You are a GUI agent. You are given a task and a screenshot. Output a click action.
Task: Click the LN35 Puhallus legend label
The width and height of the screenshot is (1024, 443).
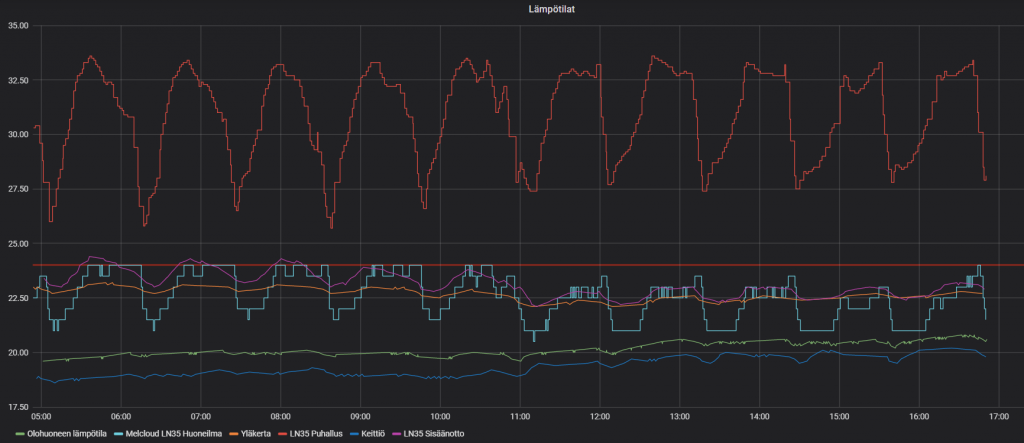click(323, 433)
